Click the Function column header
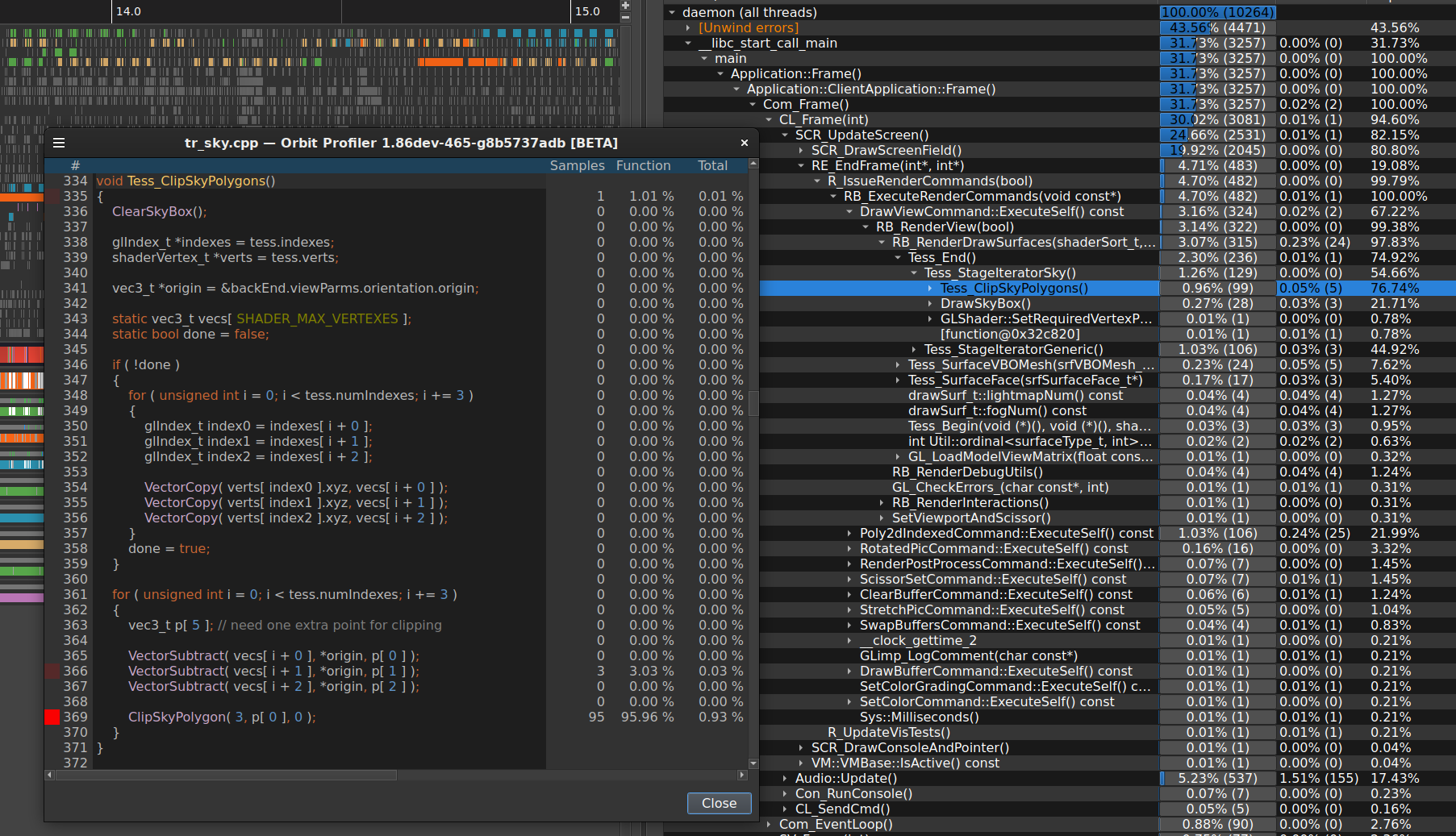The height and width of the screenshot is (836, 1456). pyautogui.click(x=643, y=165)
